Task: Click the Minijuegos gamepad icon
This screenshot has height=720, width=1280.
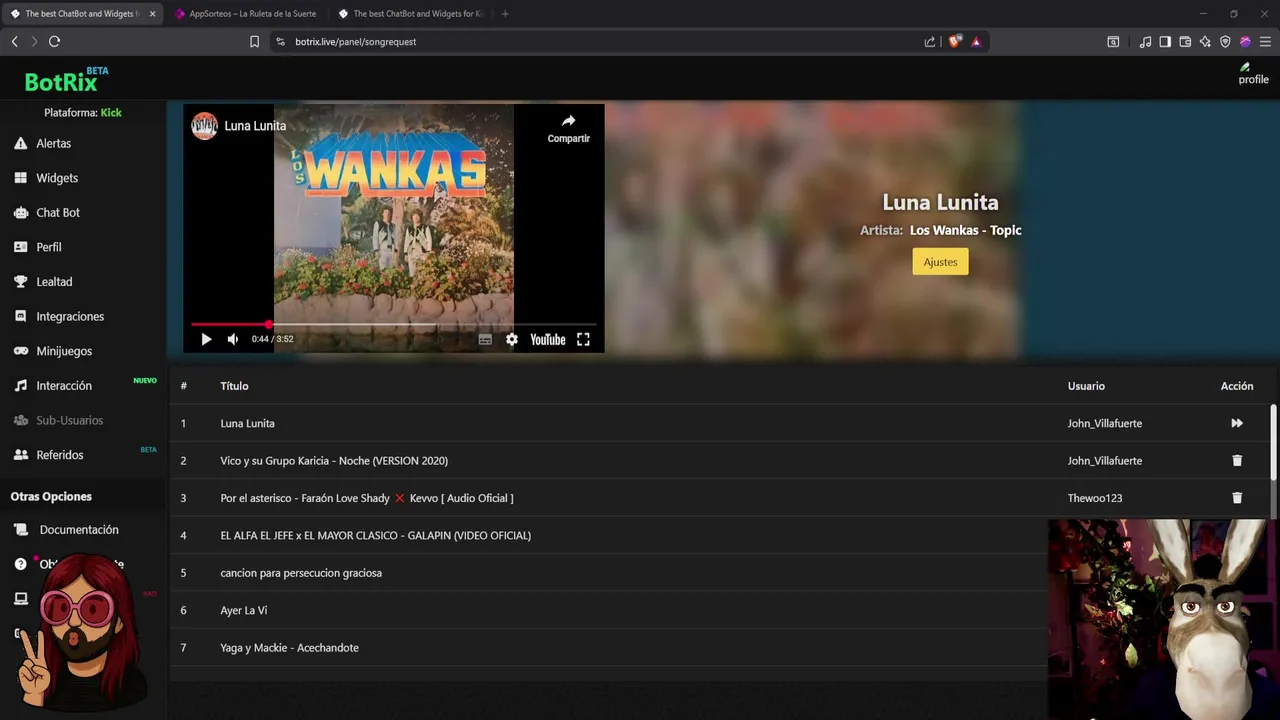Action: 20,351
